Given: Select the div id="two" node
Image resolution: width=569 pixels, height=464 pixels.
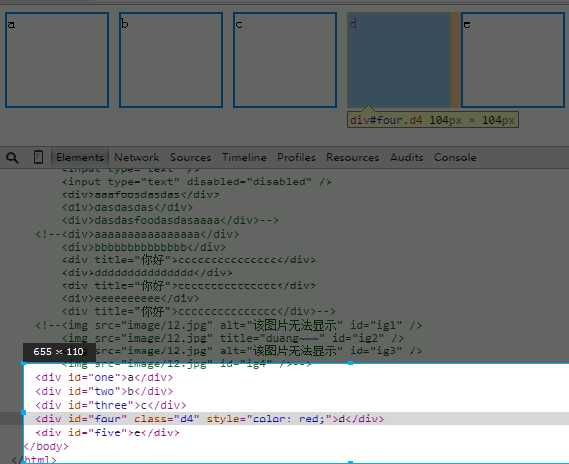Looking at the screenshot, I should point(104,391).
